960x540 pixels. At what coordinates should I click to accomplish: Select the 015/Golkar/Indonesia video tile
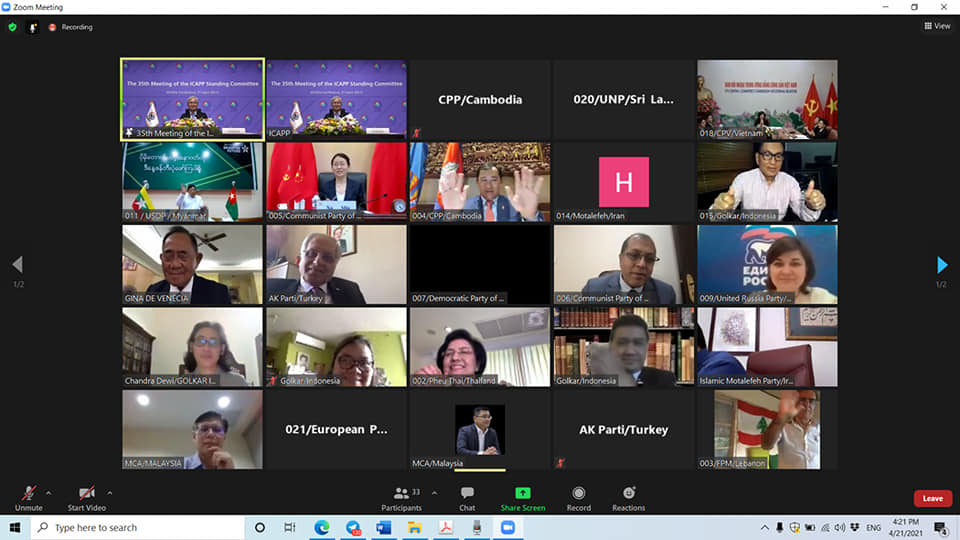(767, 182)
